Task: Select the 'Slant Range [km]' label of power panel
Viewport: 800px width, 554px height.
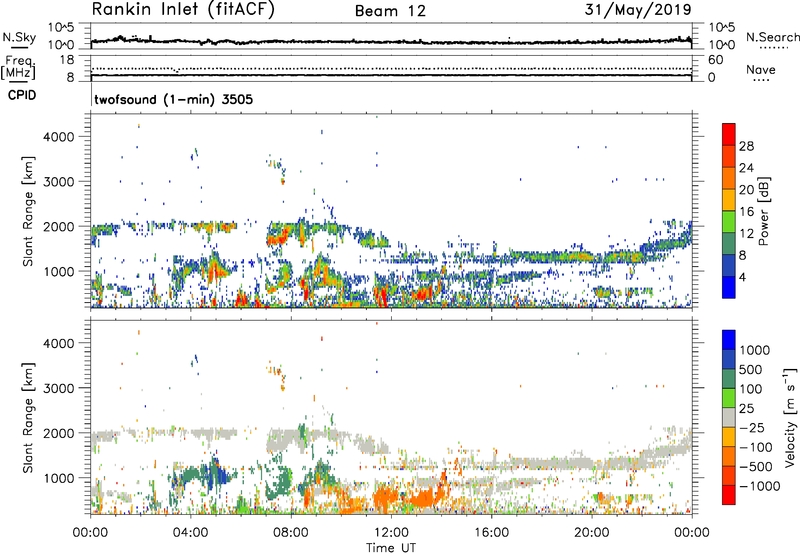Action: point(28,211)
